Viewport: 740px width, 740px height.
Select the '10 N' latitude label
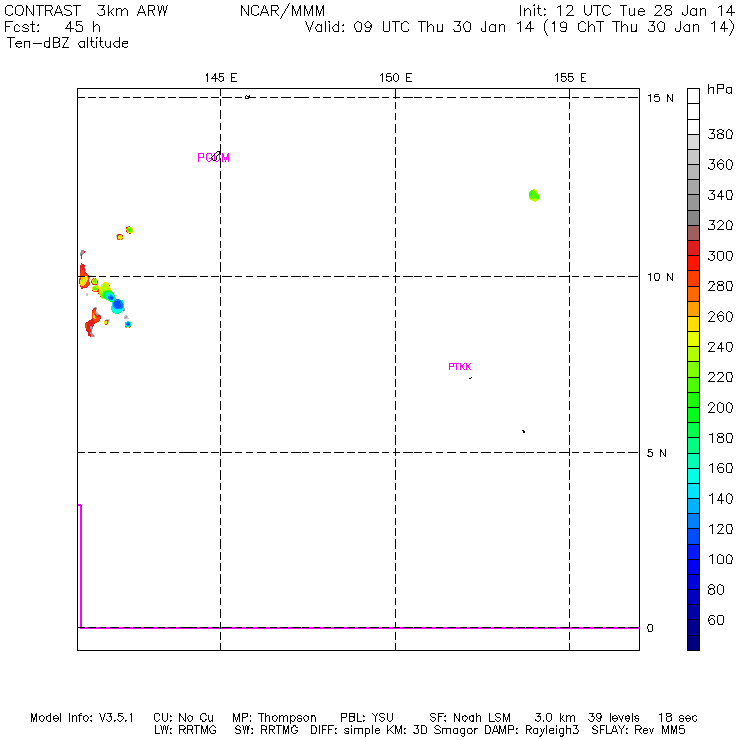point(660,277)
